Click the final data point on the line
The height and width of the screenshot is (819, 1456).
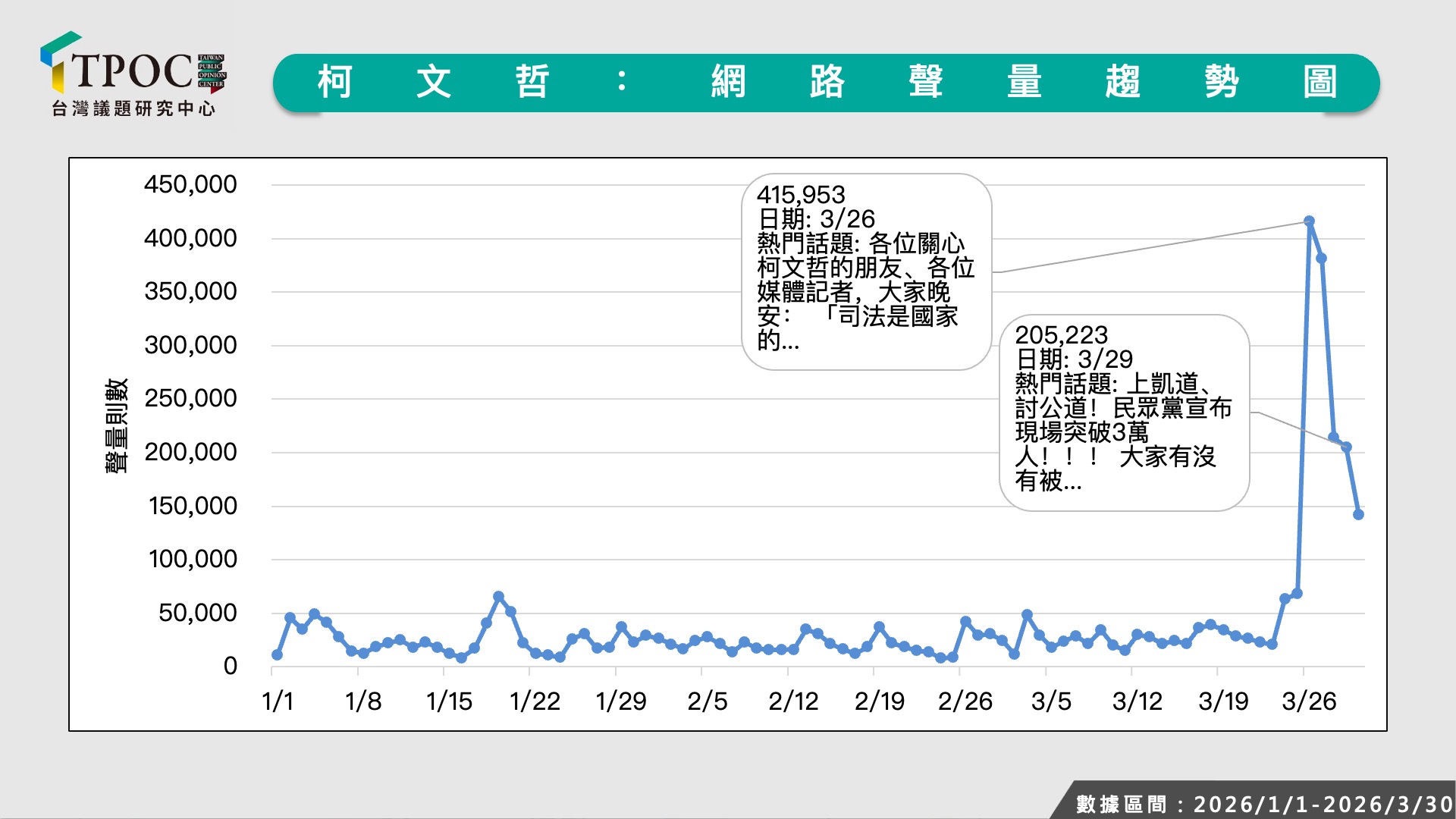coord(1358,514)
